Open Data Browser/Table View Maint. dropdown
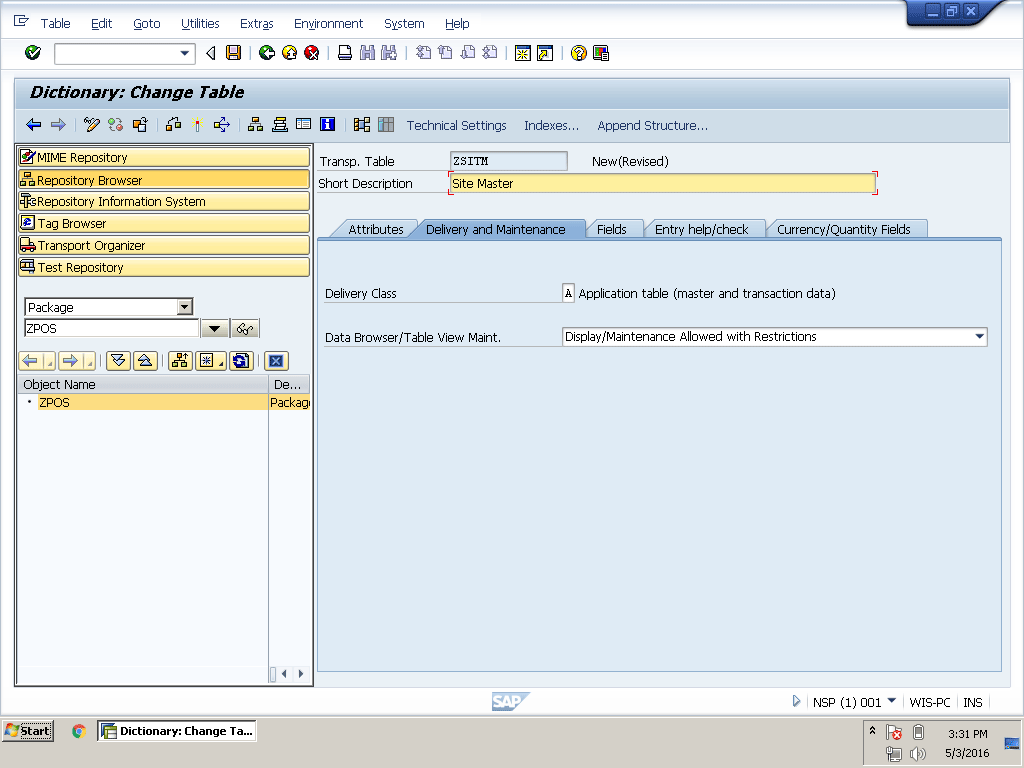Viewport: 1024px width, 768px height. click(x=979, y=337)
